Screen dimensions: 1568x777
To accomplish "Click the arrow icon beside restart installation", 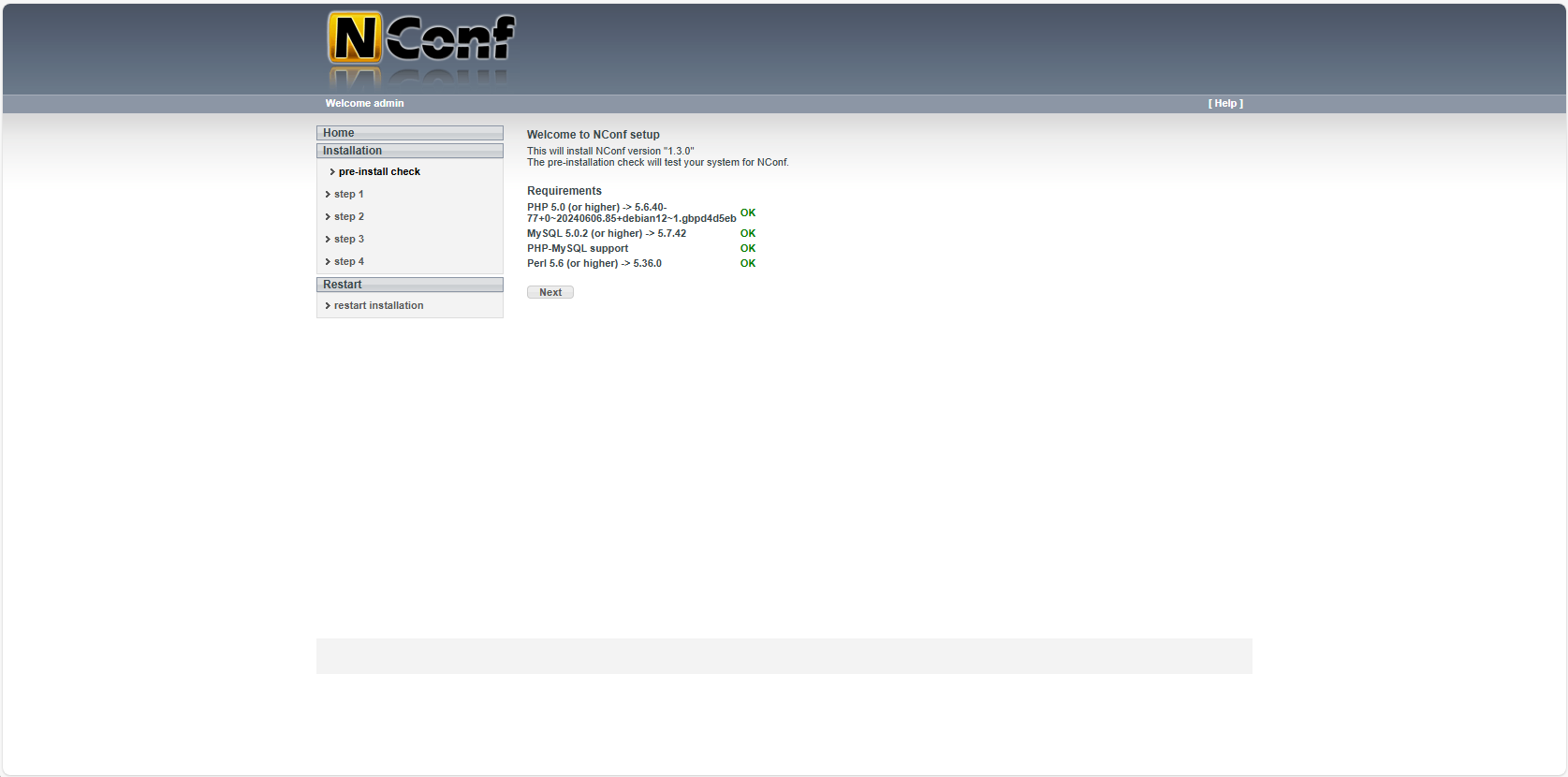I will 328,306.
